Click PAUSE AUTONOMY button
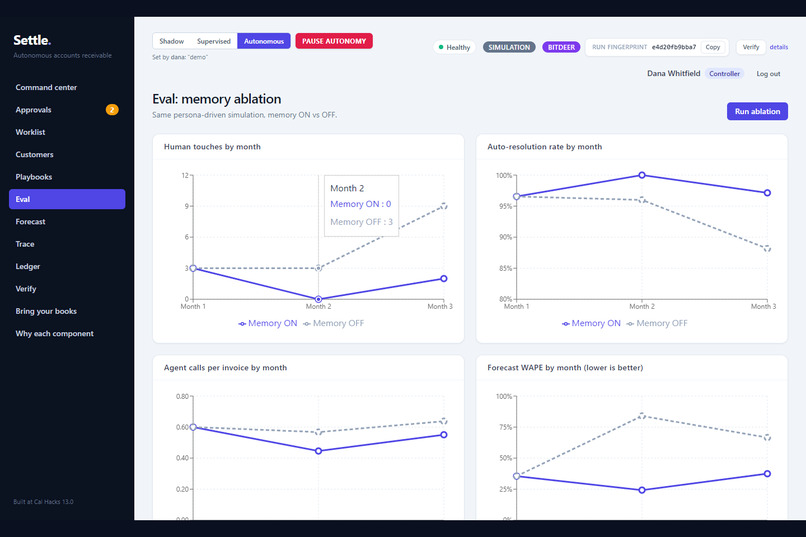This screenshot has width=806, height=537. click(334, 41)
